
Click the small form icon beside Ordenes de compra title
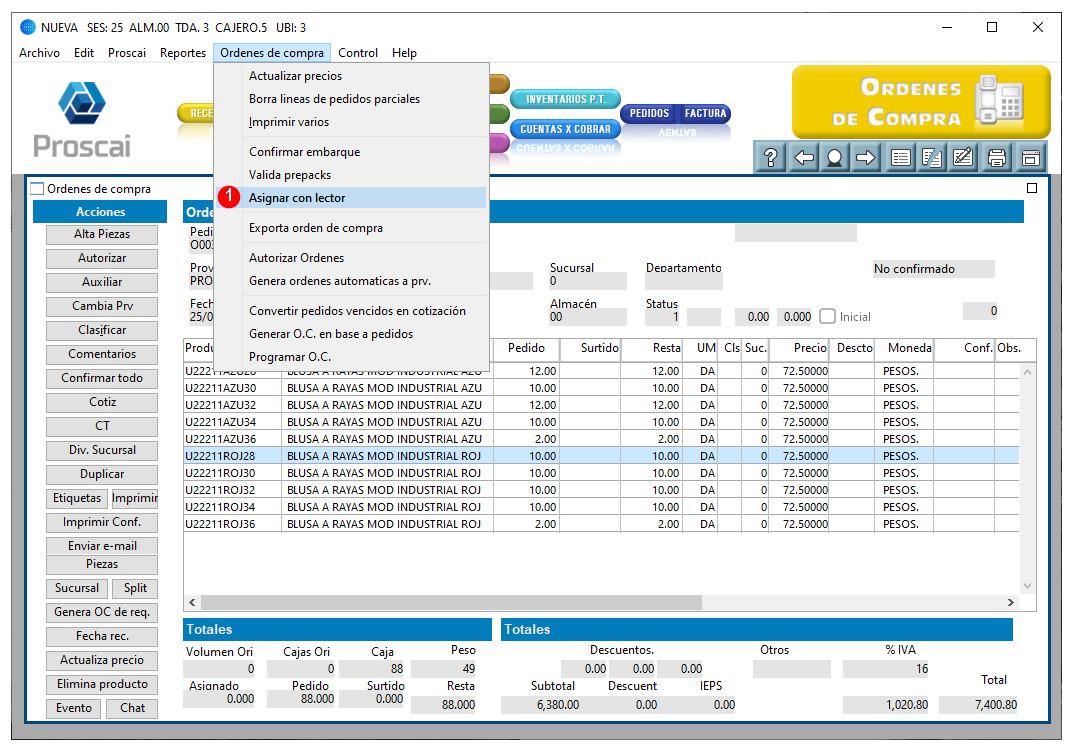click(37, 189)
